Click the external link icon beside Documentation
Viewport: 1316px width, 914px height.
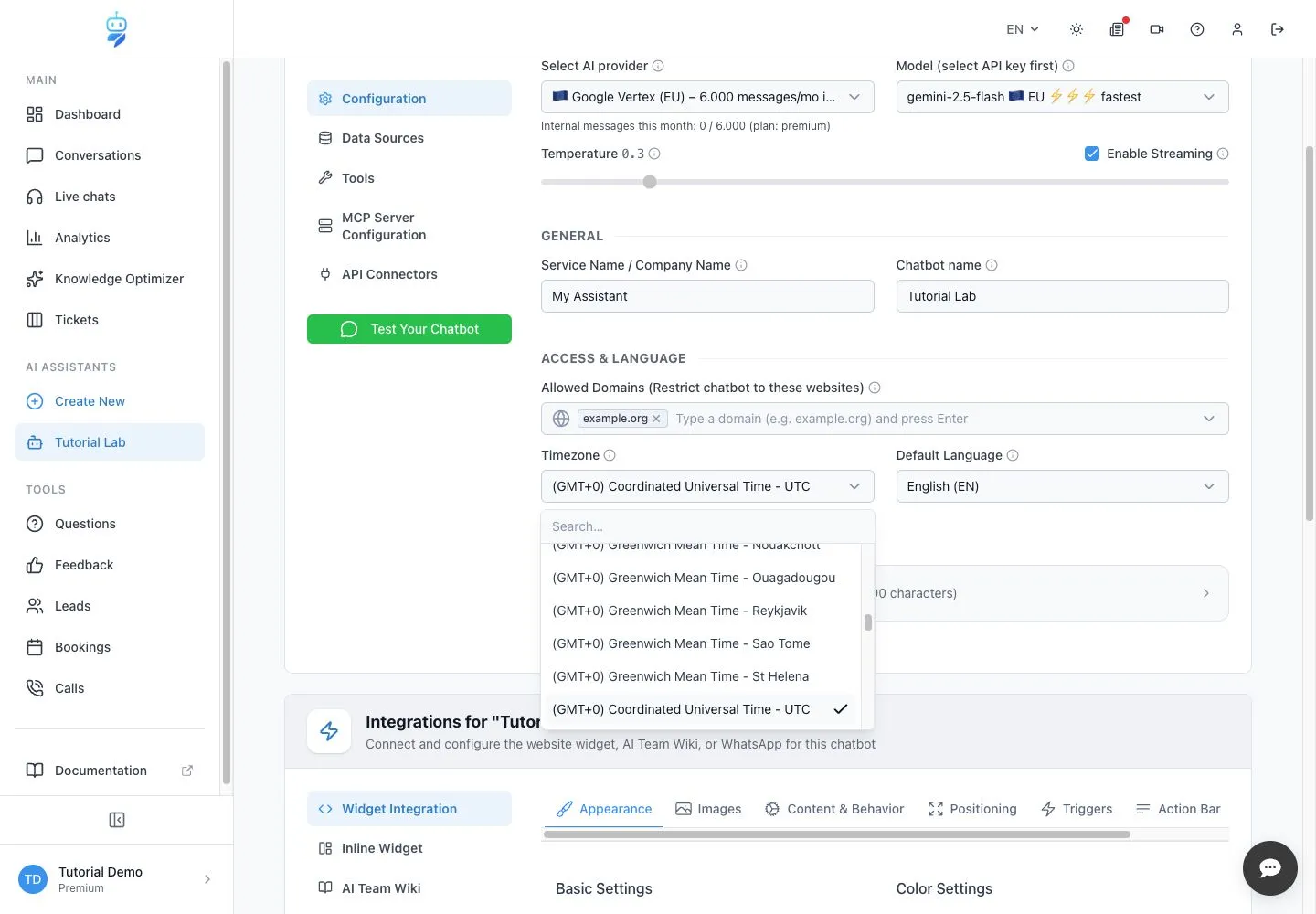point(187,771)
